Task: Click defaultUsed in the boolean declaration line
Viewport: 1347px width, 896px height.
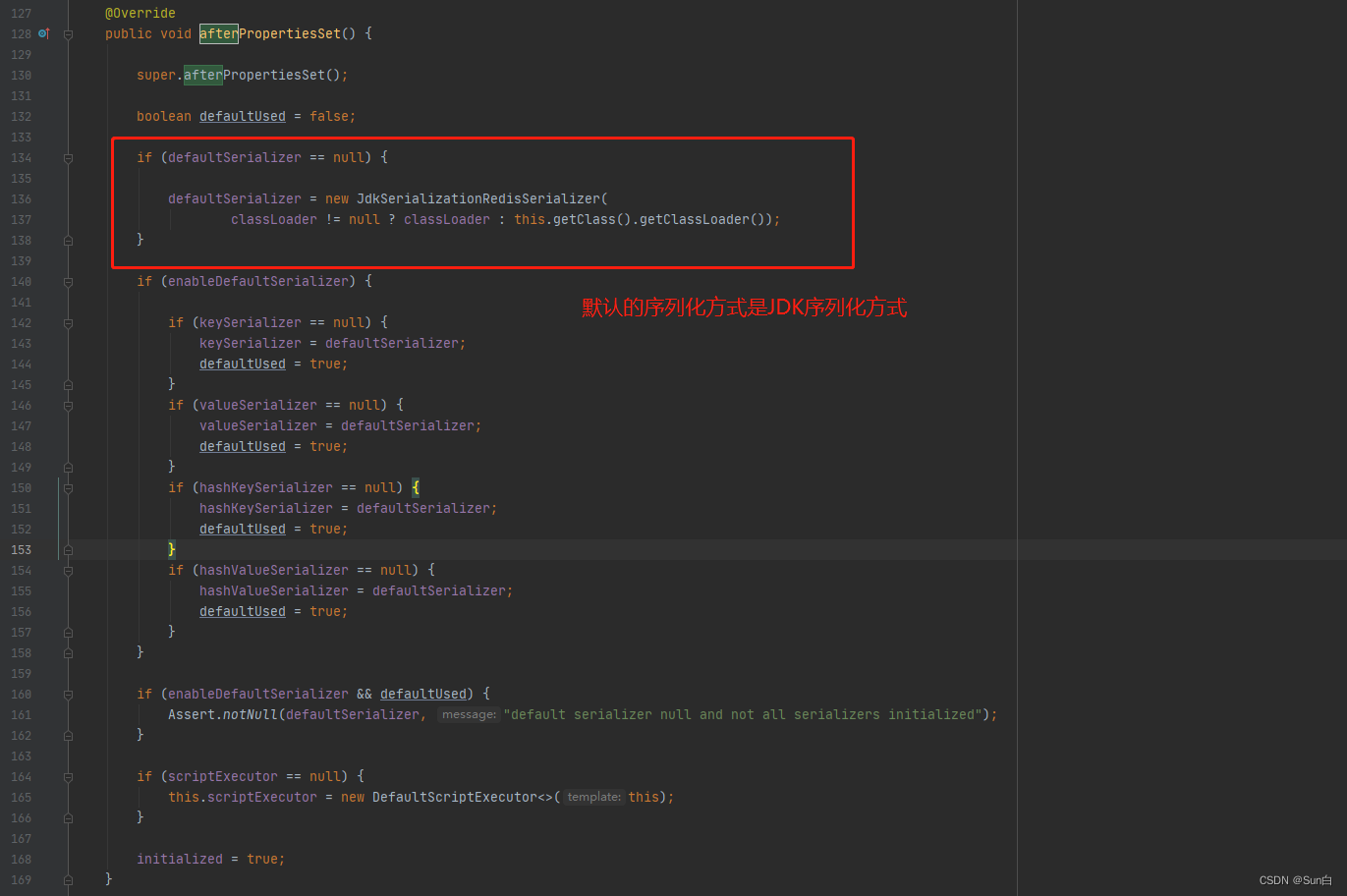Action: click(x=243, y=116)
